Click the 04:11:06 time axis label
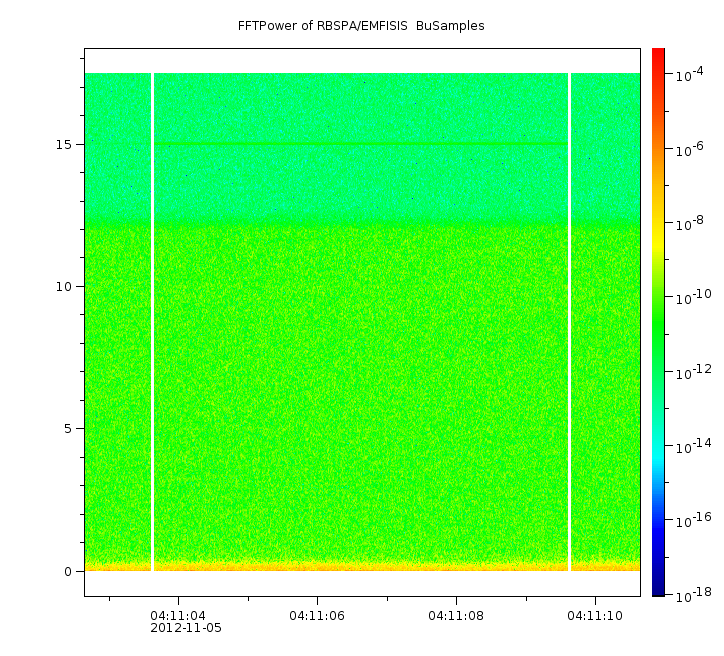This screenshot has width=724, height=656. click(317, 615)
